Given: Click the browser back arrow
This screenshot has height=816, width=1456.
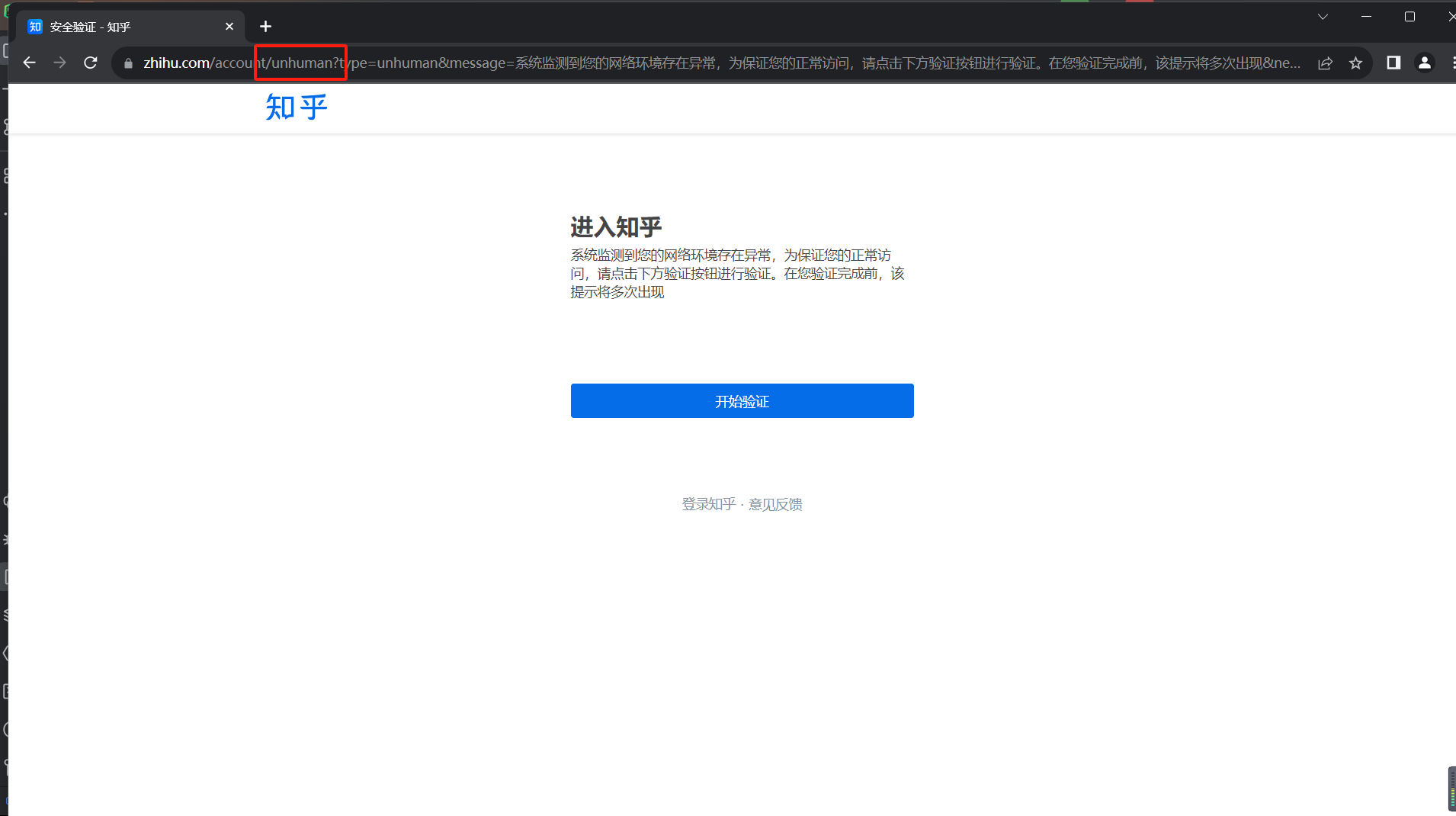Looking at the screenshot, I should [x=29, y=63].
